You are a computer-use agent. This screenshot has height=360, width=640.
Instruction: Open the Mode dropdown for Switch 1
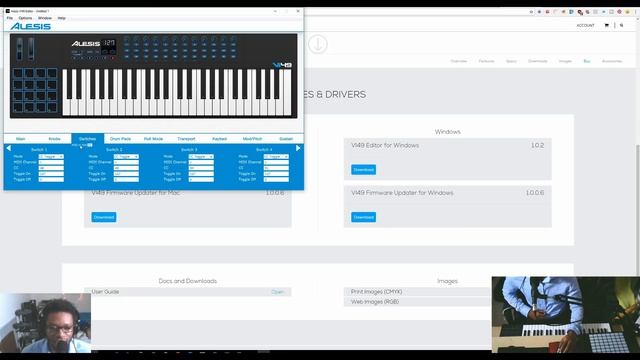pos(51,156)
